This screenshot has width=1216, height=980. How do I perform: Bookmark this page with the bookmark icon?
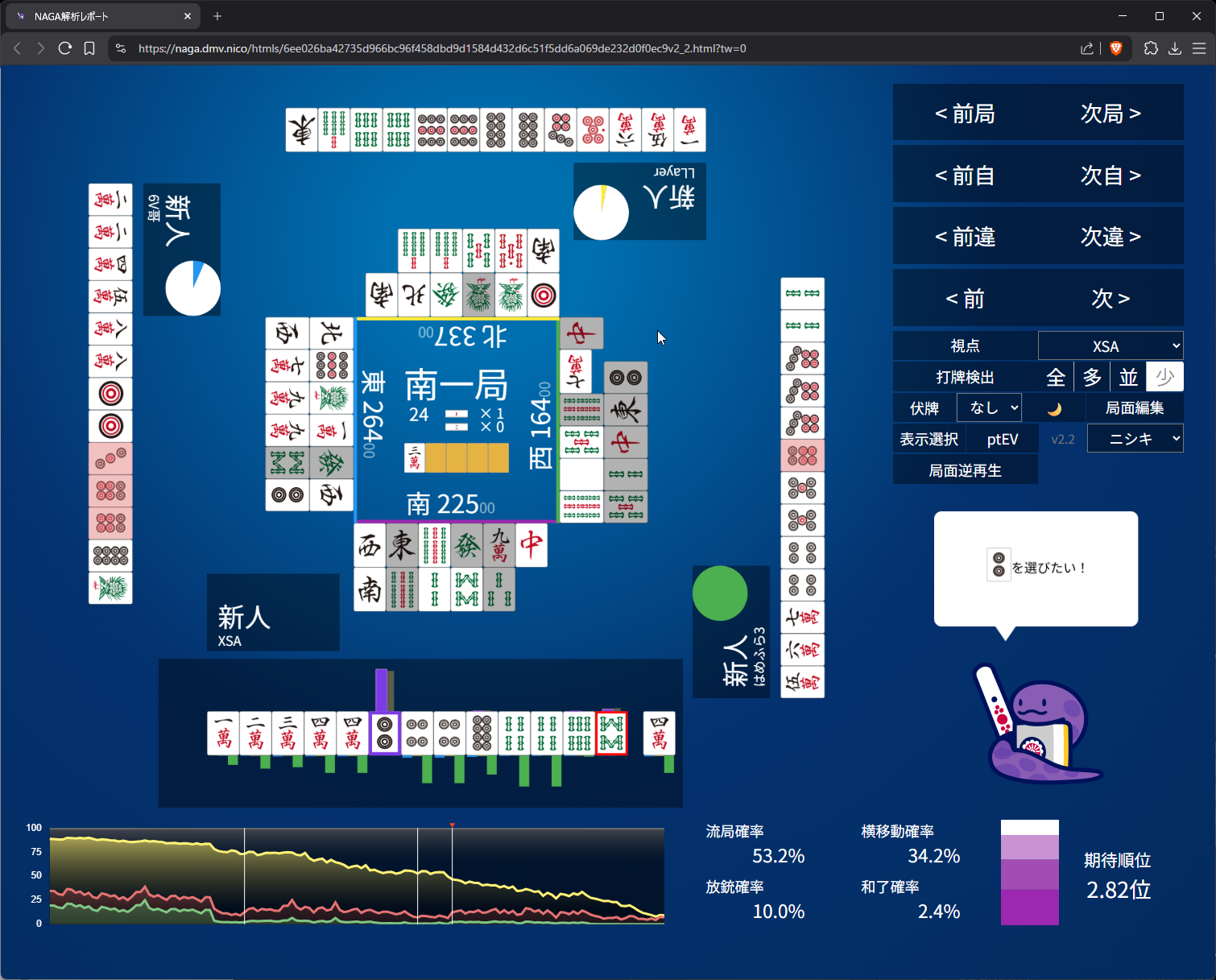coord(89,48)
